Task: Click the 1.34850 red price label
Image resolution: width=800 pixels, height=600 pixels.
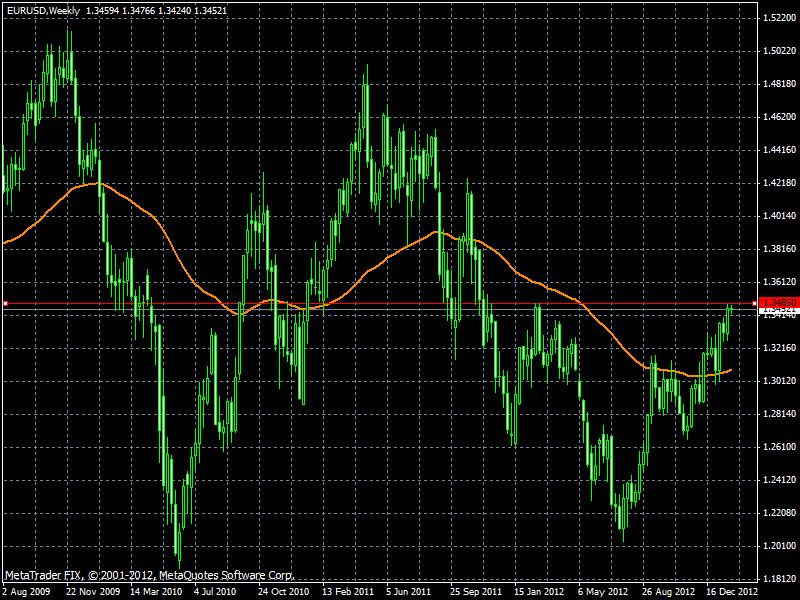Action: pos(778,303)
